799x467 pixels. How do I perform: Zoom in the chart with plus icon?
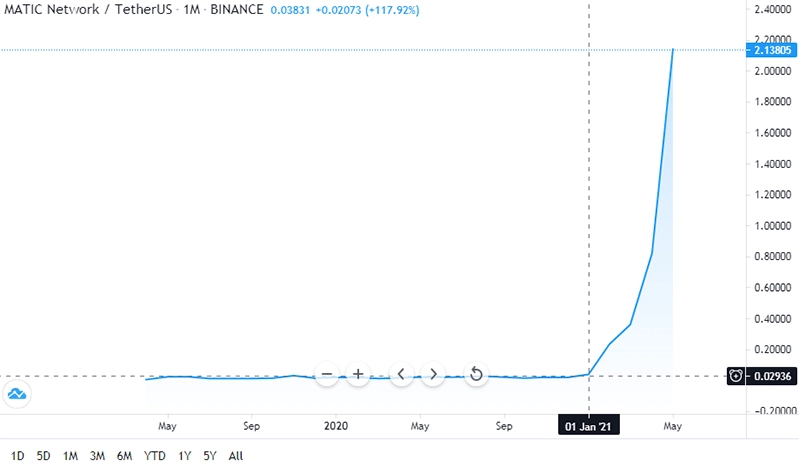pyautogui.click(x=358, y=374)
